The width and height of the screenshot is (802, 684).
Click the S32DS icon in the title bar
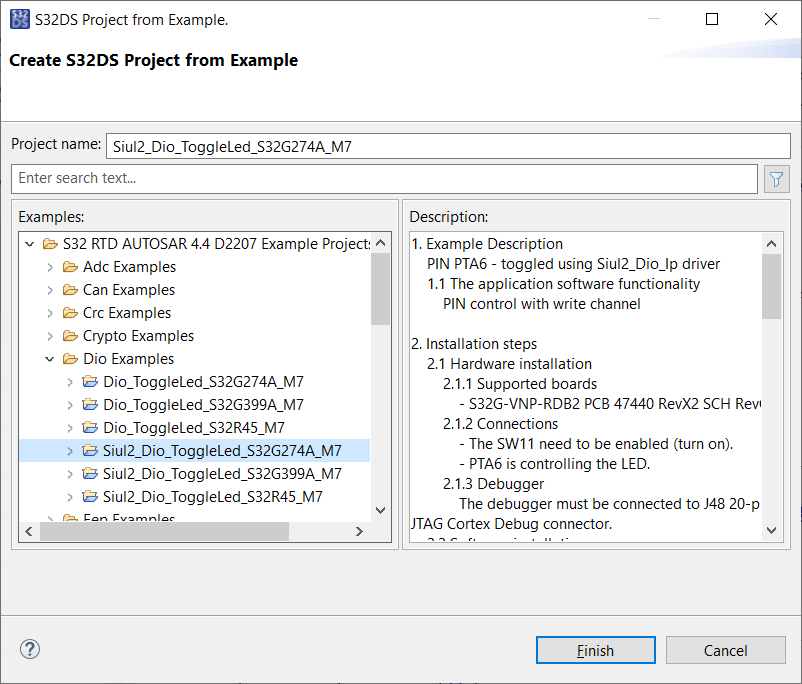click(x=19, y=18)
